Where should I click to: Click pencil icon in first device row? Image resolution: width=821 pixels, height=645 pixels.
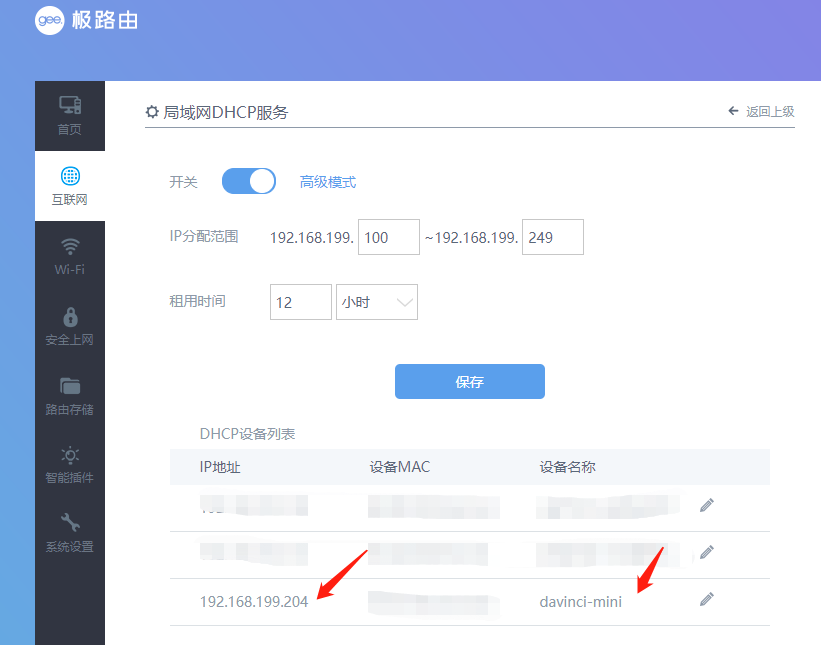coord(706,505)
